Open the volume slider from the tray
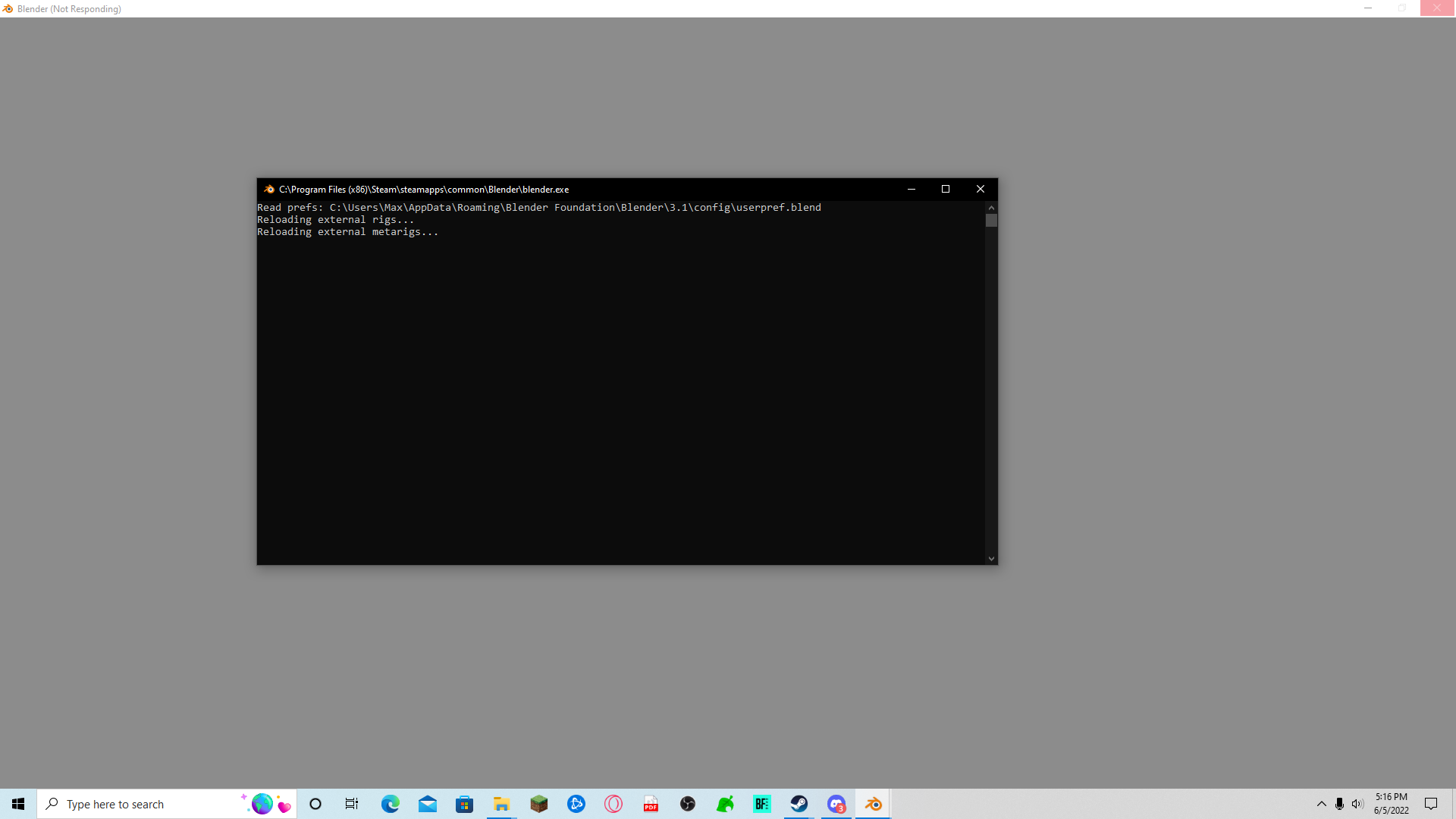 (x=1357, y=804)
